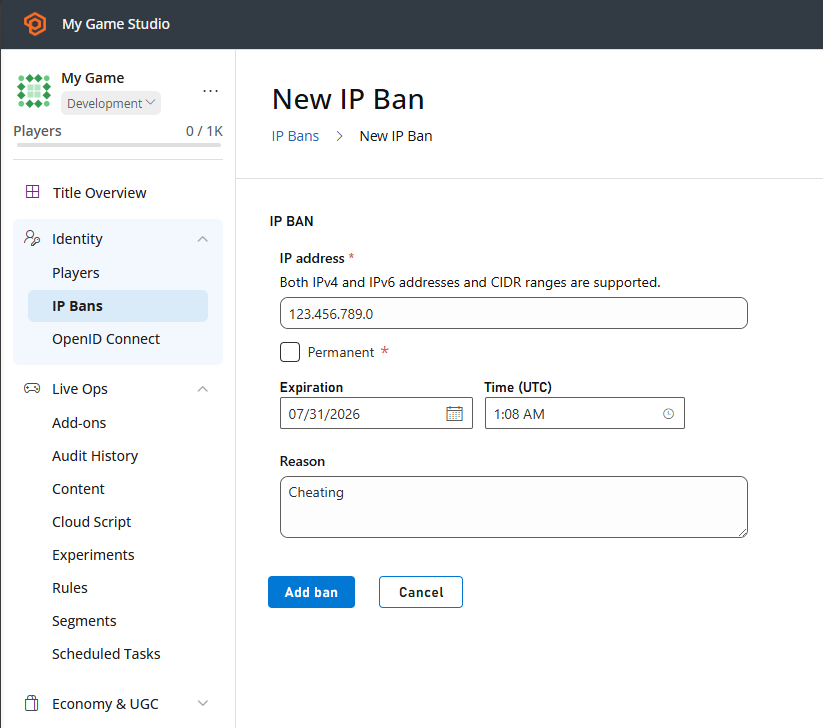Click inside the Reason text area

coord(514,507)
